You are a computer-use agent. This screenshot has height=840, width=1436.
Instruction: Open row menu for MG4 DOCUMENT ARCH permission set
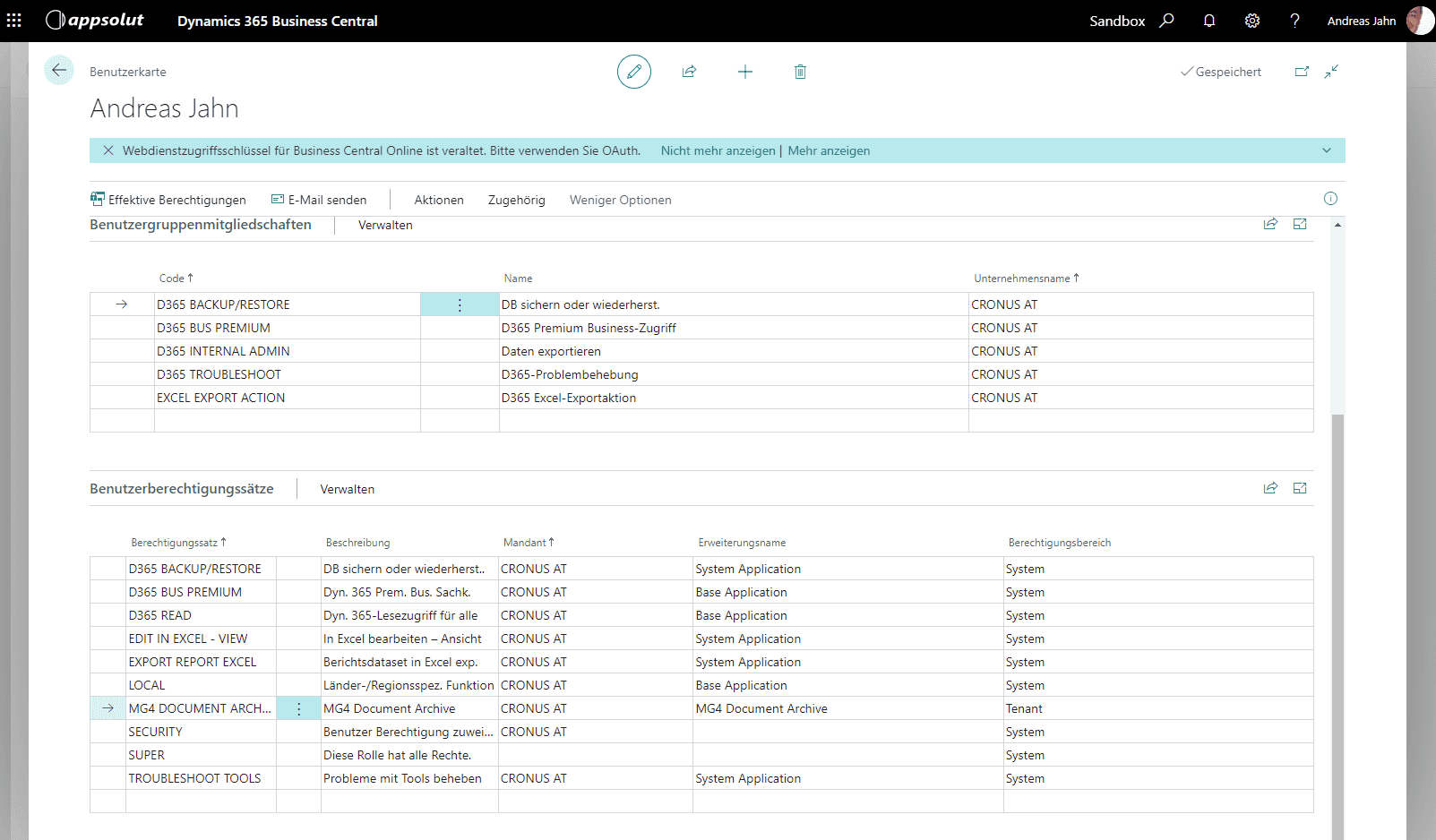[298, 708]
